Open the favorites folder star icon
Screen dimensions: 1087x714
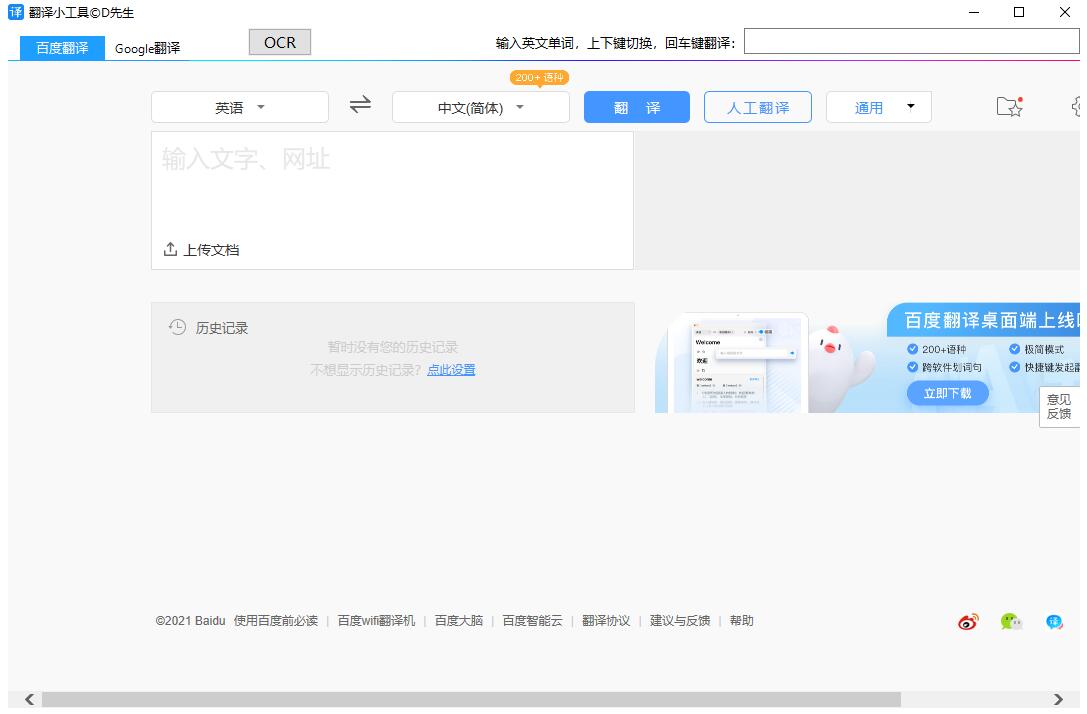(1009, 106)
